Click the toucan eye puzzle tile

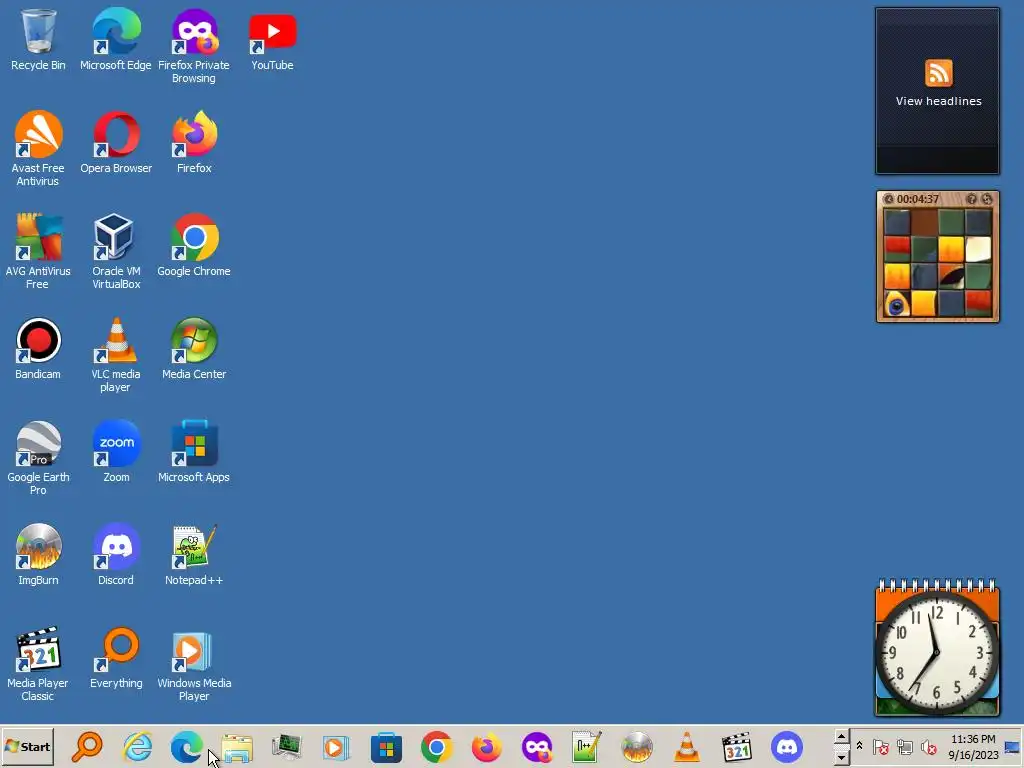click(x=897, y=304)
